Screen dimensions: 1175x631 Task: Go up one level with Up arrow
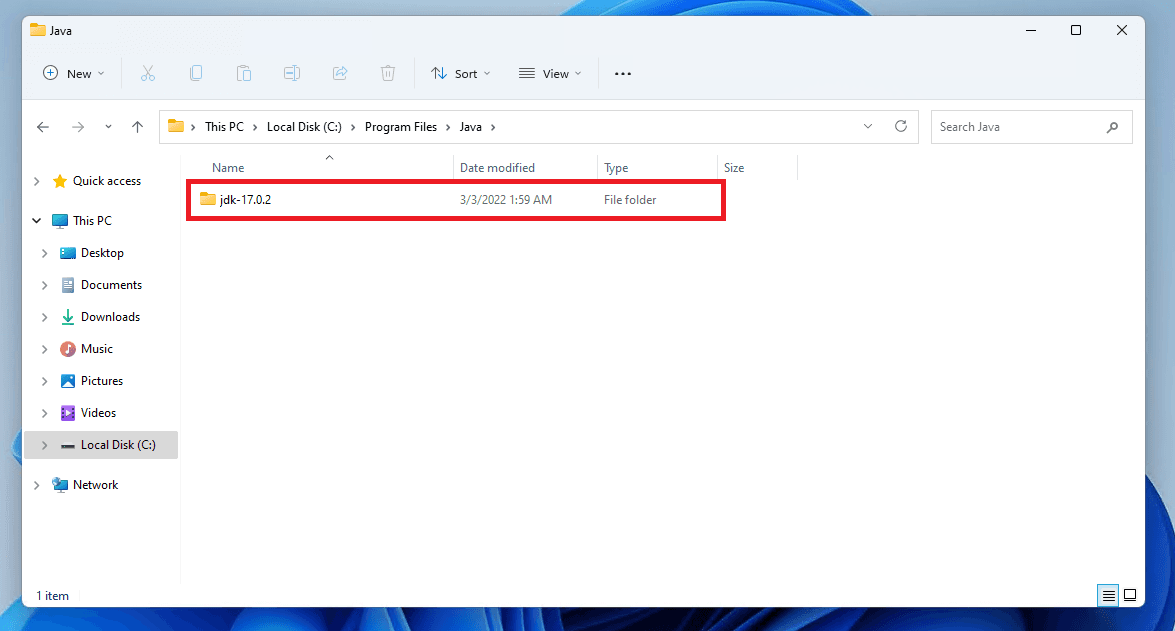coord(137,127)
